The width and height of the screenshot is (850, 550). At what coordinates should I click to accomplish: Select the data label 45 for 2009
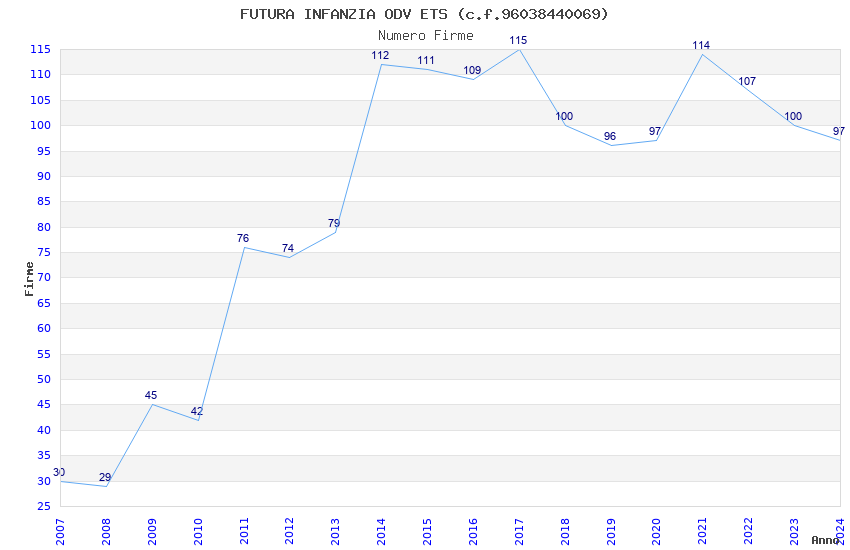point(151,395)
